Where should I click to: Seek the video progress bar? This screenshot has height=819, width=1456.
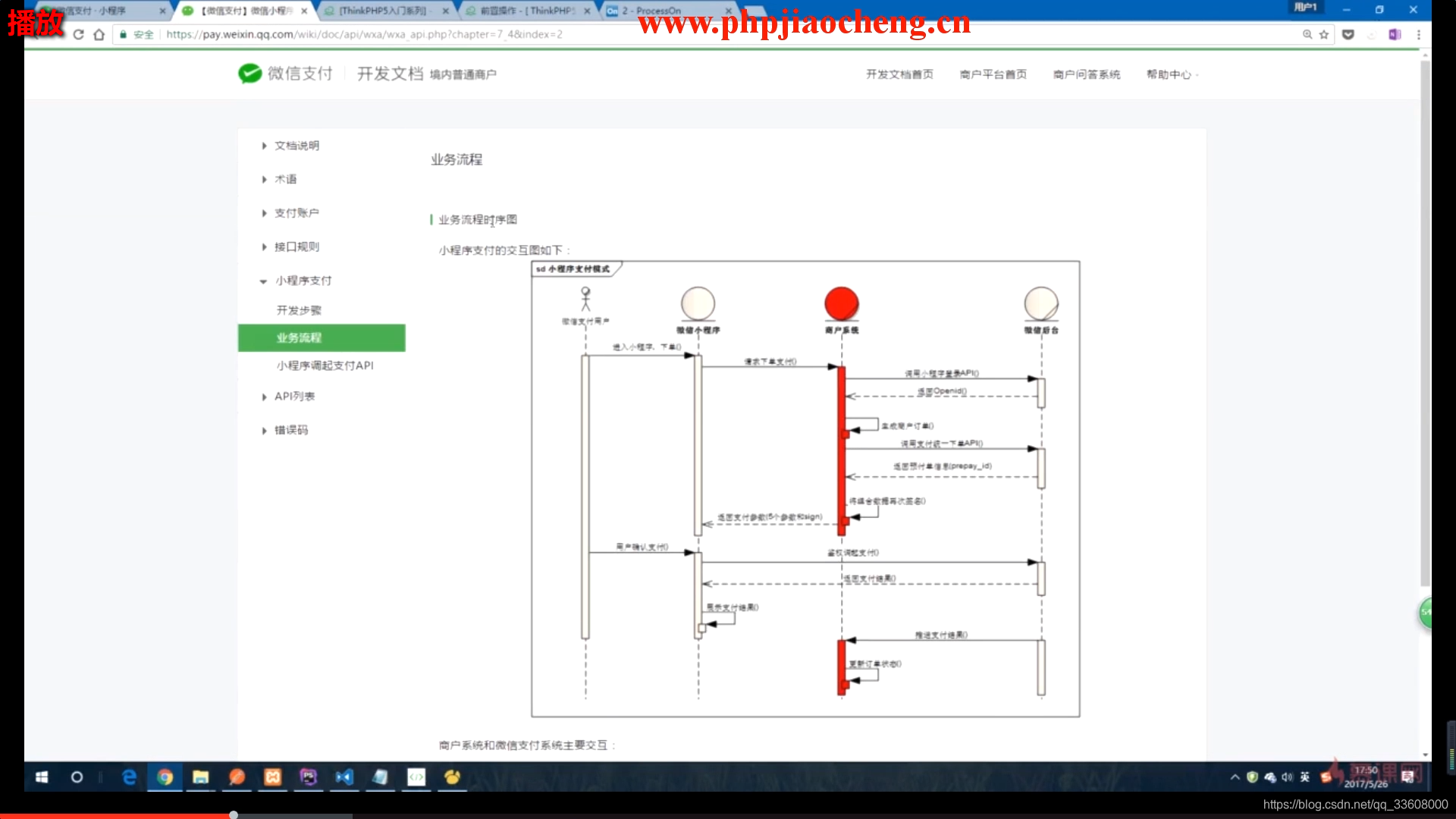(728, 815)
